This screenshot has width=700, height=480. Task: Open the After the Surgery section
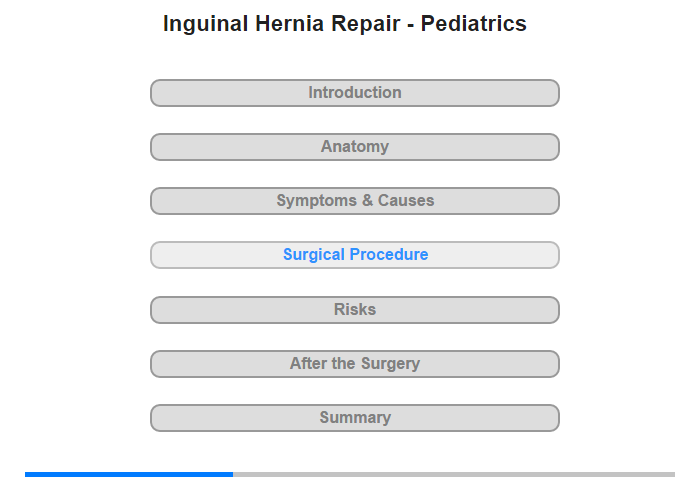[354, 364]
